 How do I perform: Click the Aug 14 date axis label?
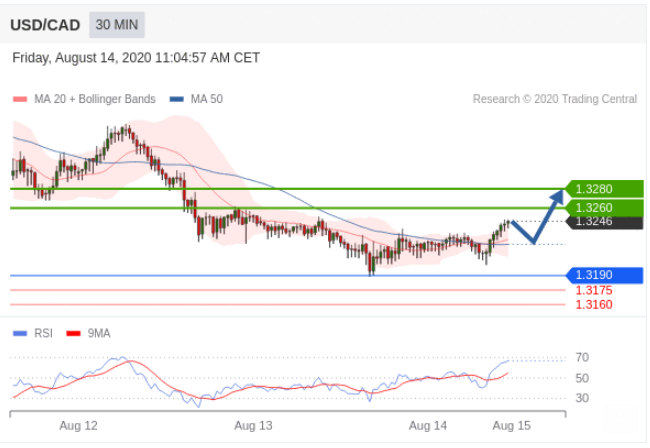pos(428,425)
